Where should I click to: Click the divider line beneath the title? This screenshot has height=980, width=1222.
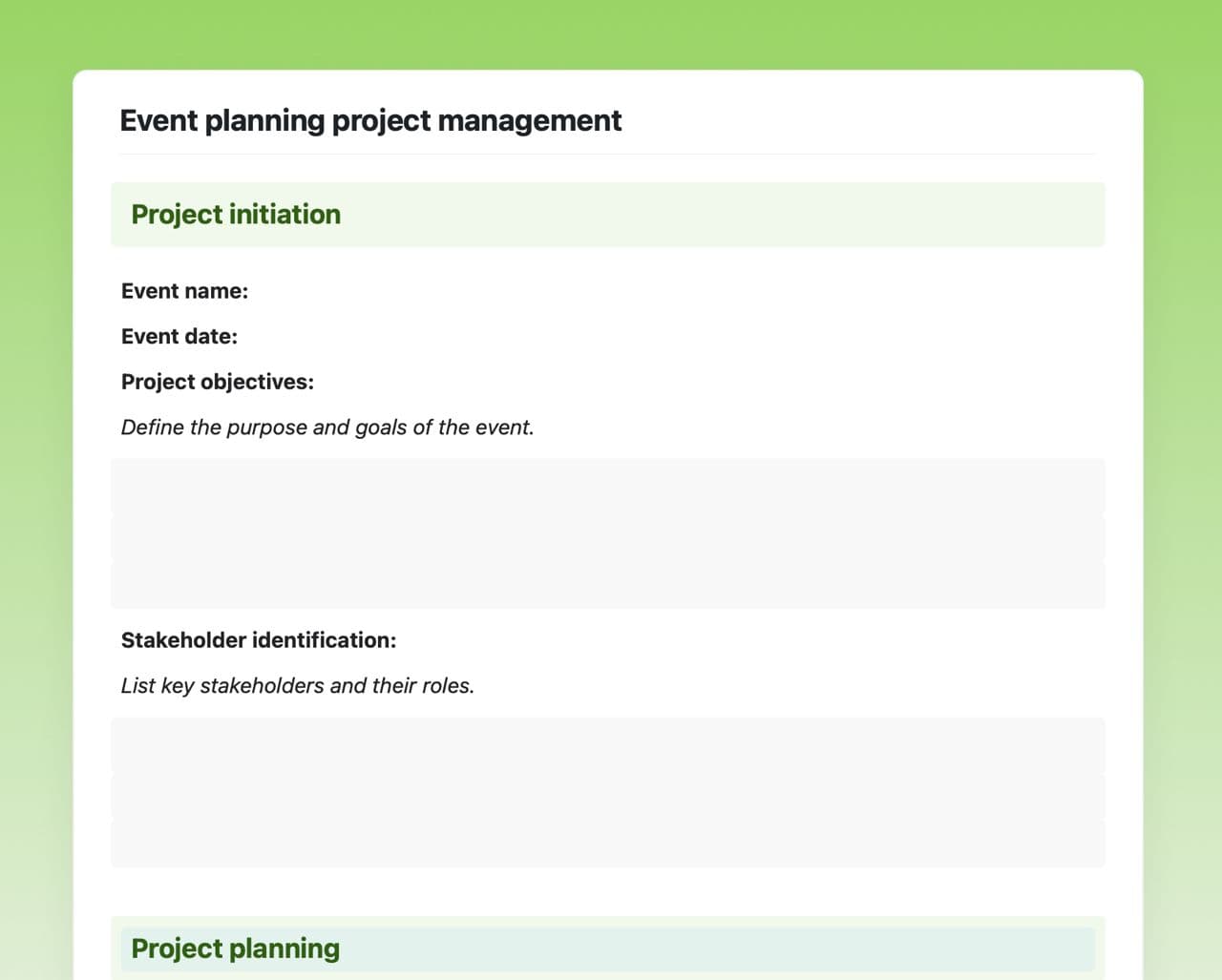(x=607, y=154)
